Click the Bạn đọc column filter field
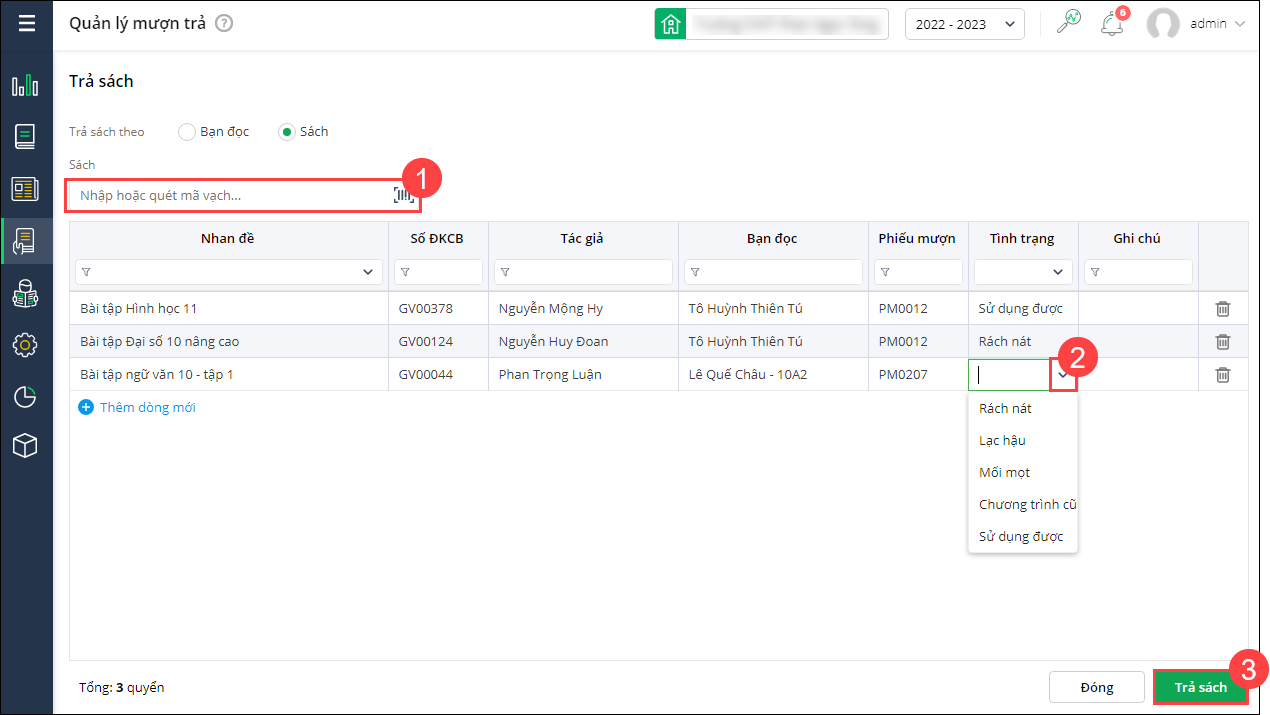 point(773,272)
